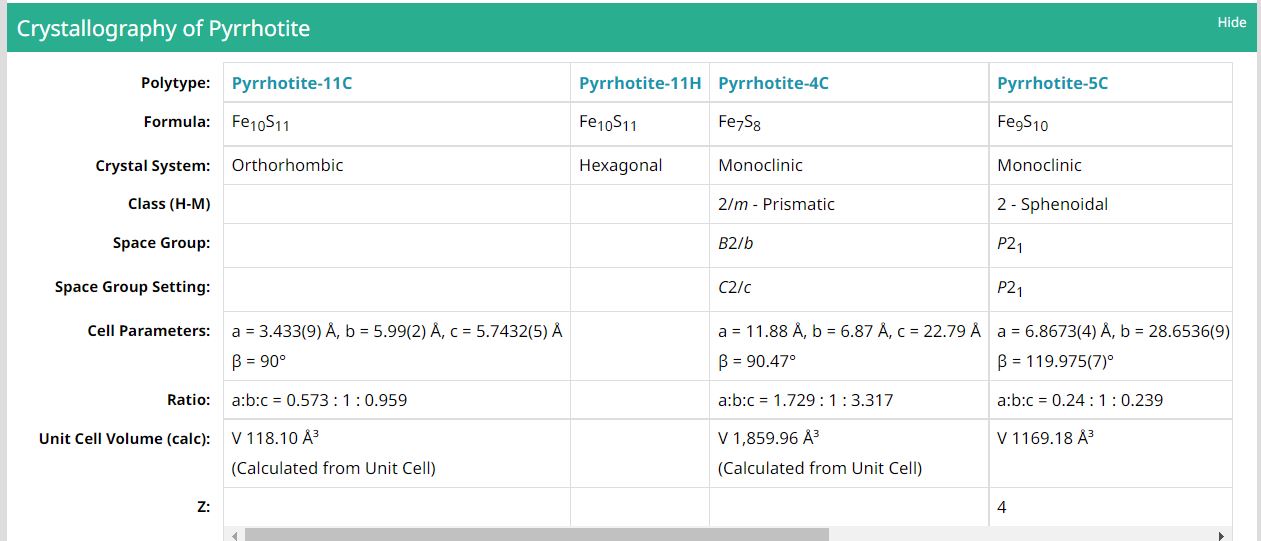
Task: Open the Pyrrhotite-4C polytype link
Action: click(773, 83)
